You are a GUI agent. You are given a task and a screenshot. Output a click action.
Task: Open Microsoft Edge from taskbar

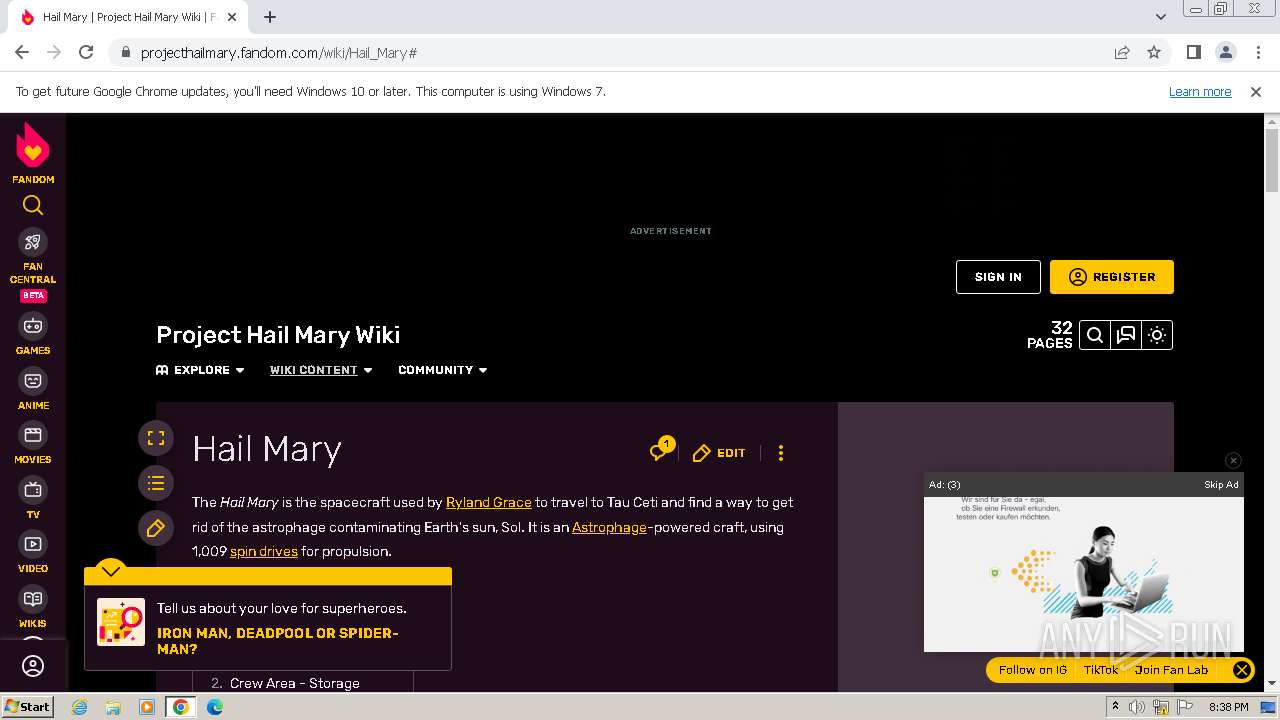[x=215, y=707]
